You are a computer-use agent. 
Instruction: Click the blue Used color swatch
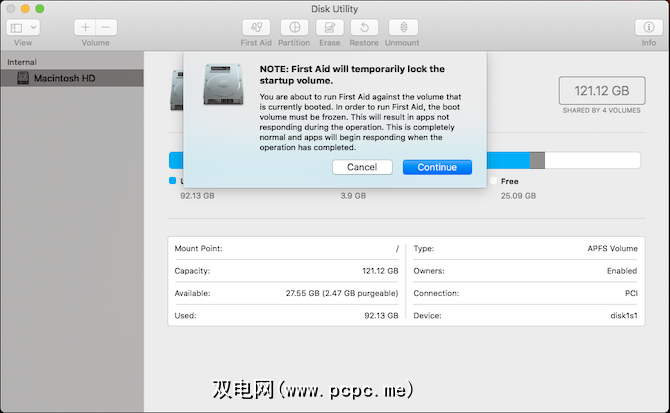click(x=173, y=181)
